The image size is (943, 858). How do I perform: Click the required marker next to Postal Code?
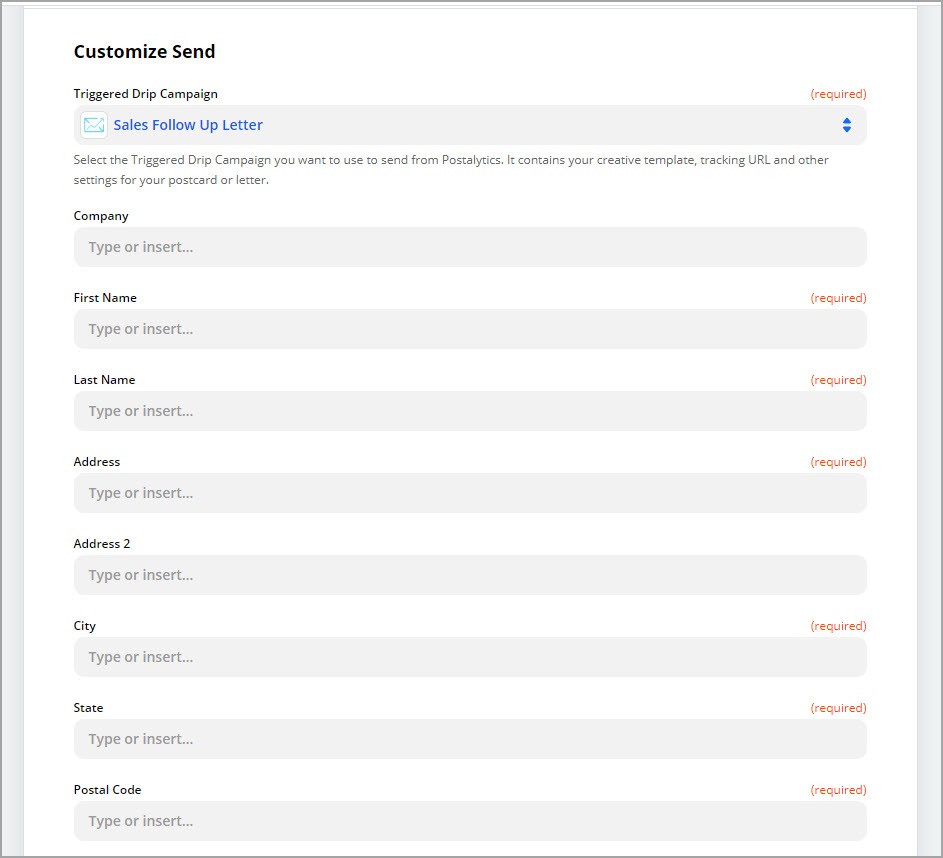click(x=838, y=790)
